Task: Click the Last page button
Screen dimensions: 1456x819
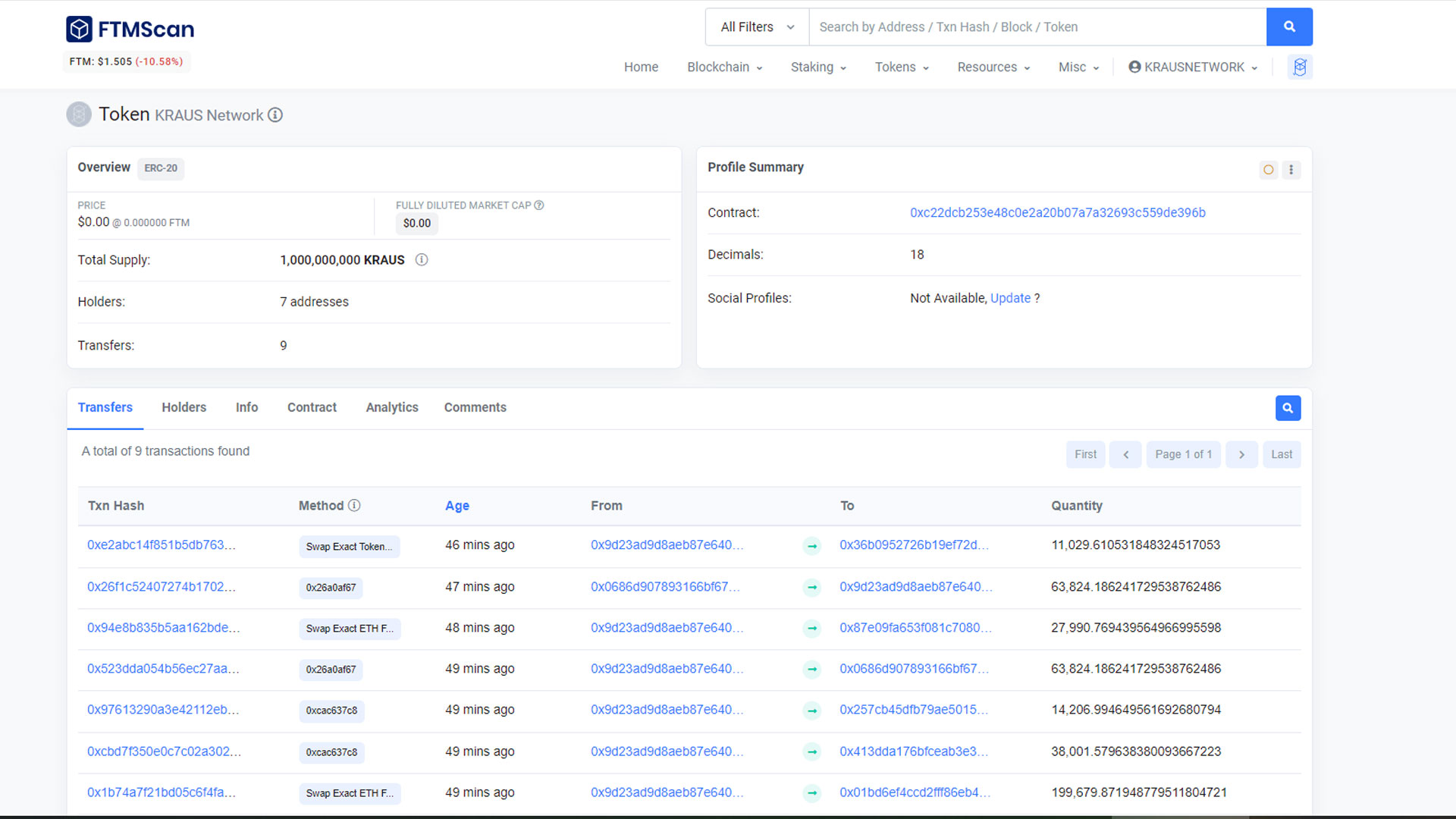Action: click(1282, 454)
